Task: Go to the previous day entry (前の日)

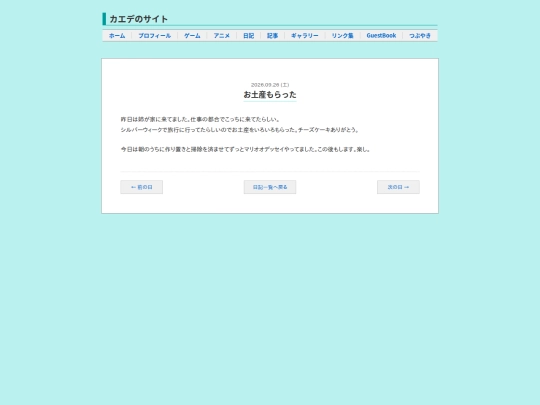Action: (142, 187)
